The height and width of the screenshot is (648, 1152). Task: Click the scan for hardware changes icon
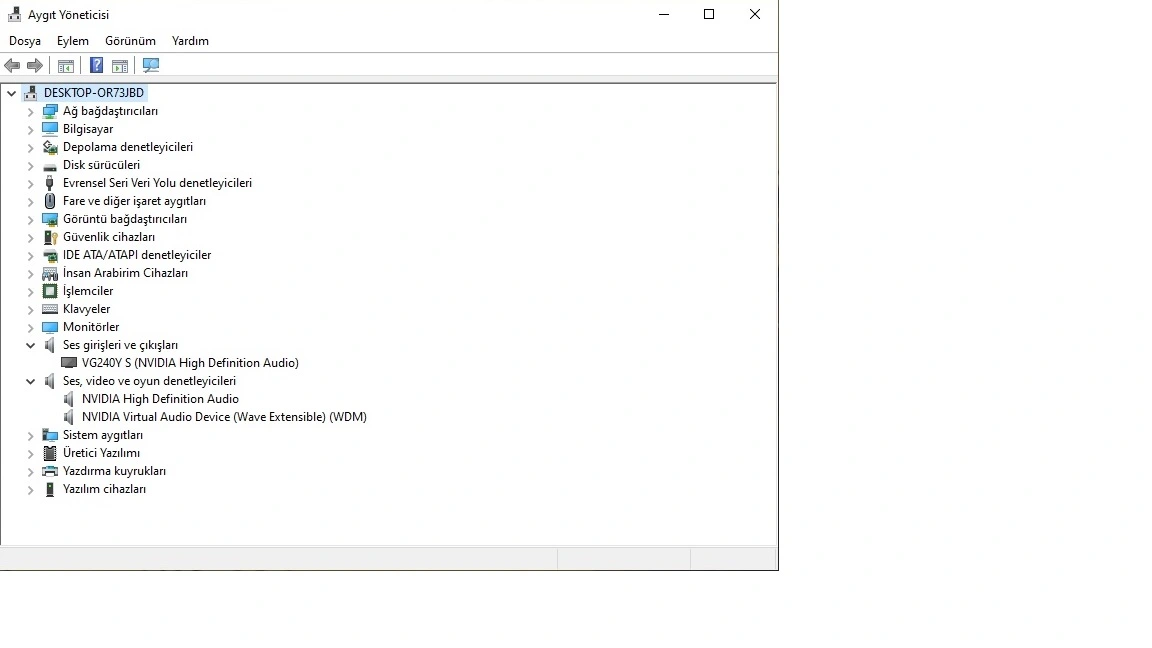(151, 65)
